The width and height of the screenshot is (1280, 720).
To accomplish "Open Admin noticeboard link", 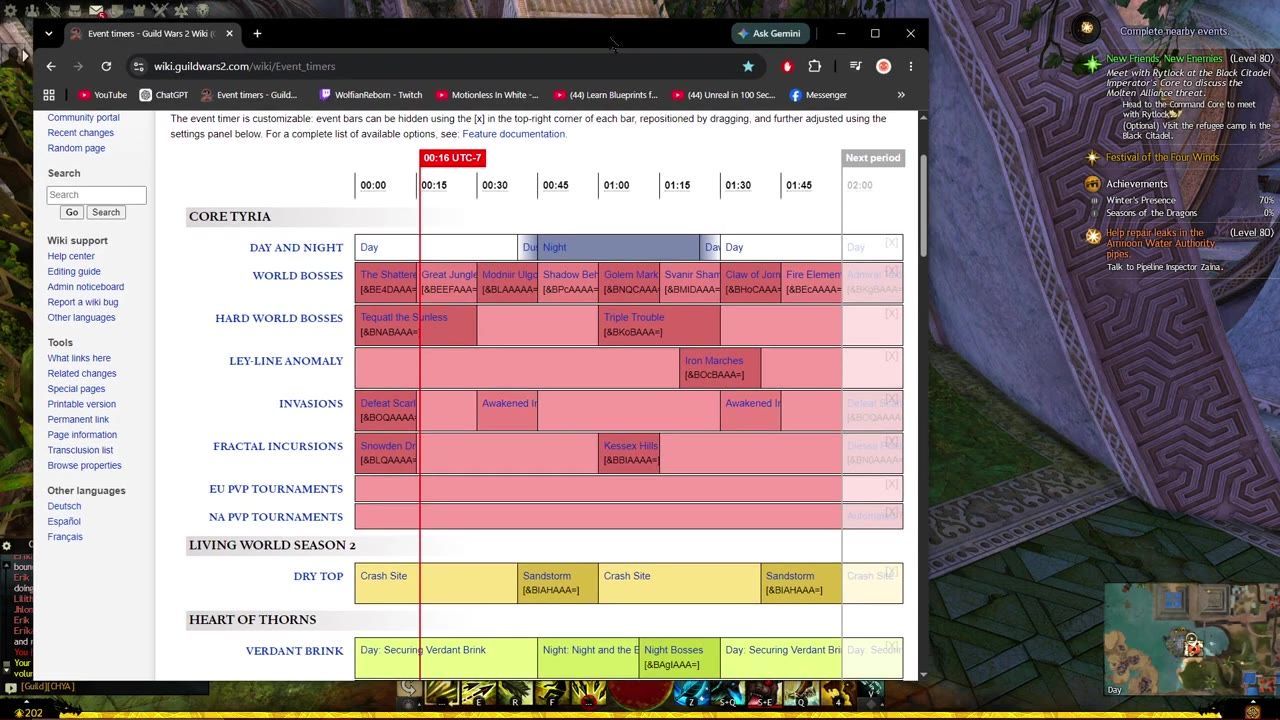I will coord(86,287).
